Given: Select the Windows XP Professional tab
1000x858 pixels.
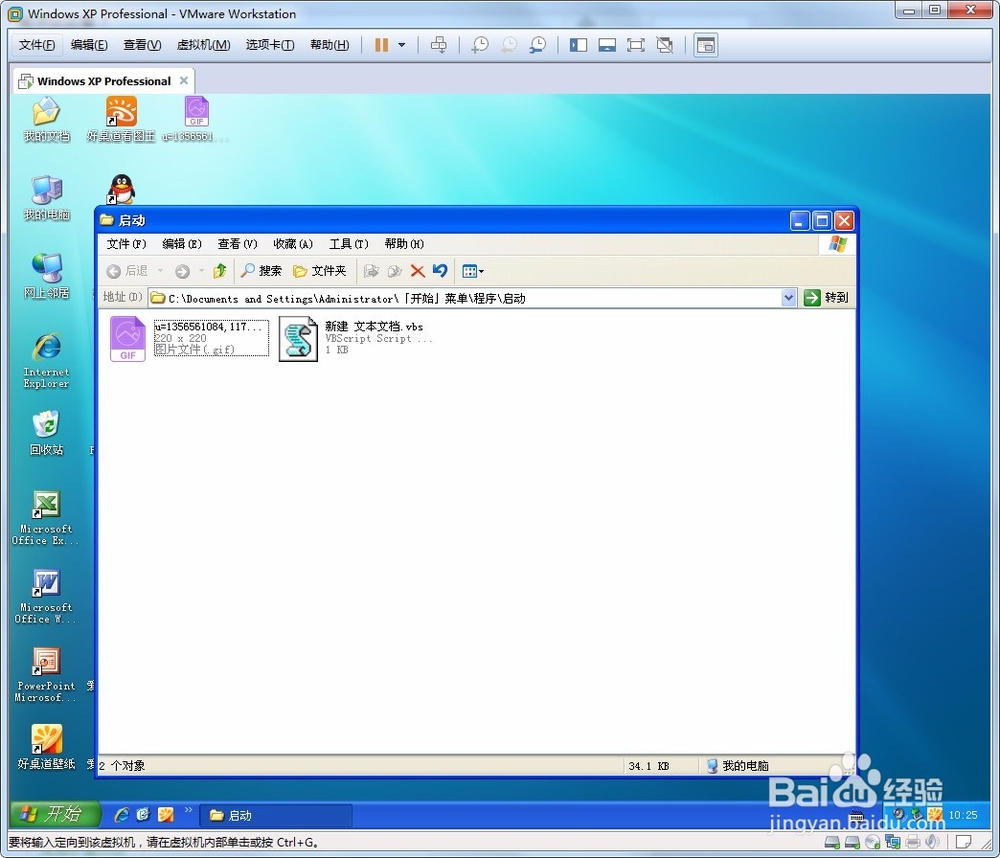Looking at the screenshot, I should pyautogui.click(x=103, y=81).
